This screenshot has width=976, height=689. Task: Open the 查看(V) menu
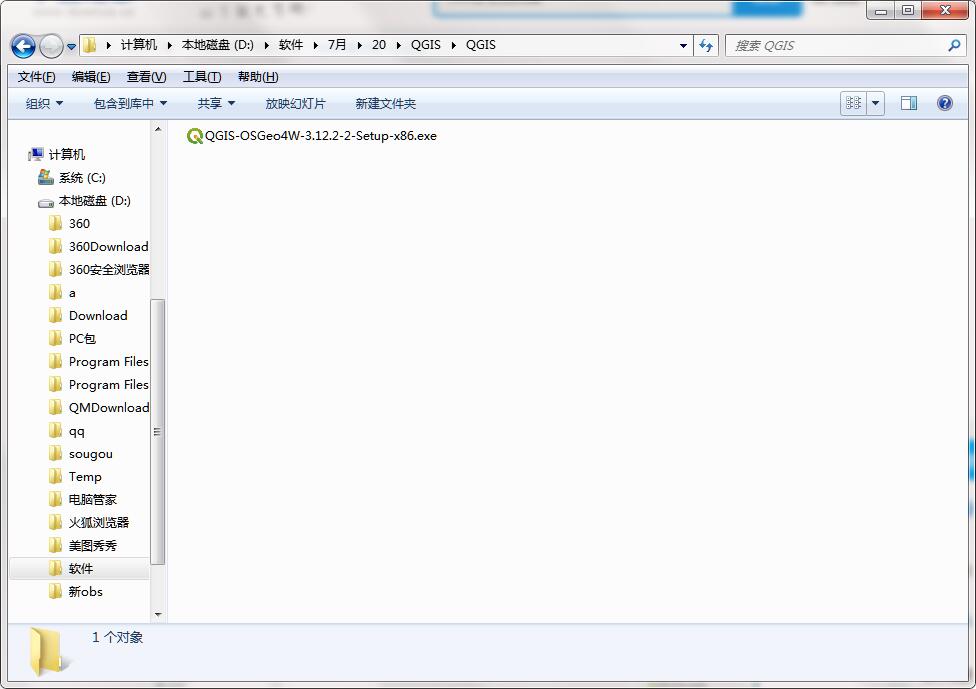pyautogui.click(x=146, y=77)
